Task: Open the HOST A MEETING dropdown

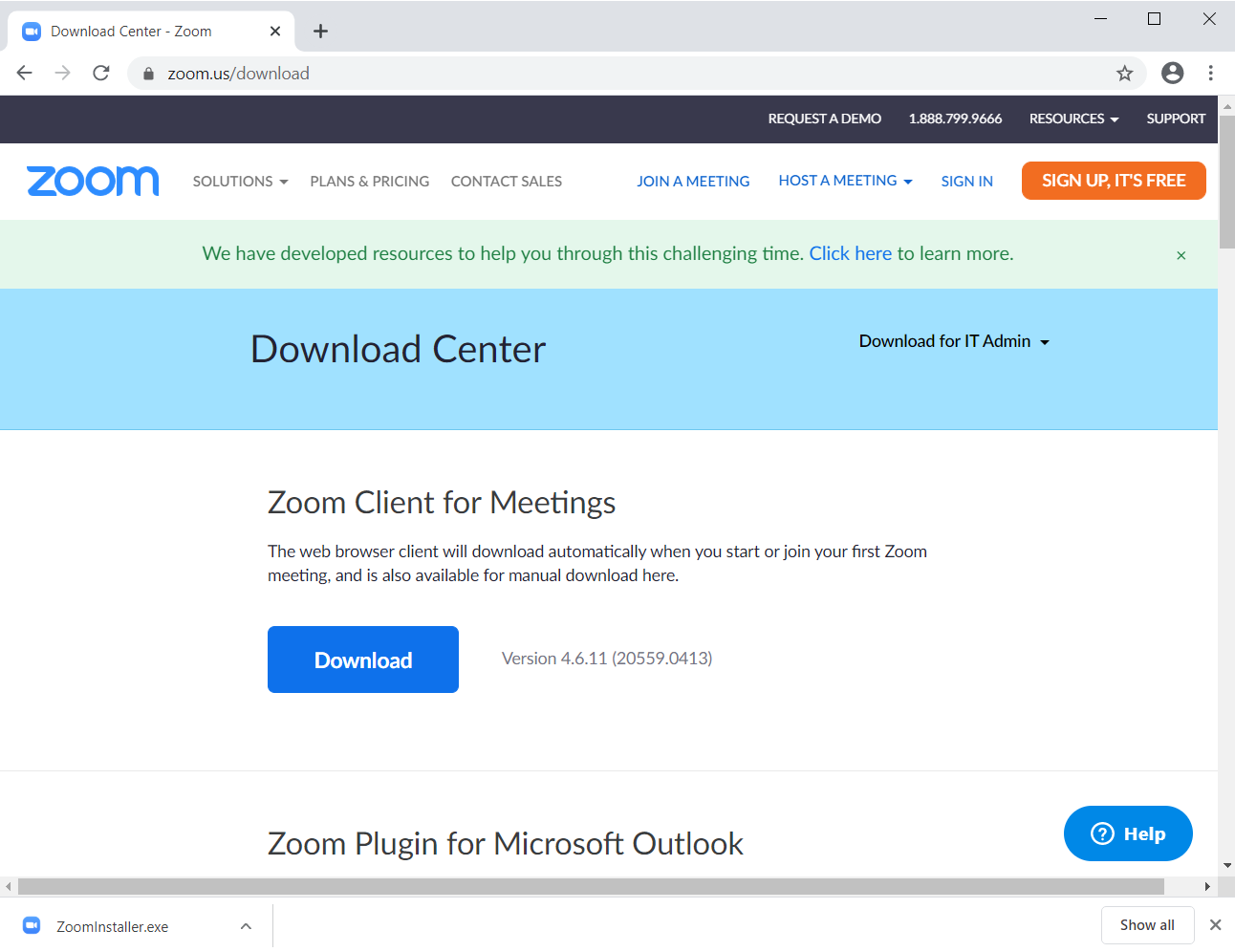Action: tap(845, 181)
